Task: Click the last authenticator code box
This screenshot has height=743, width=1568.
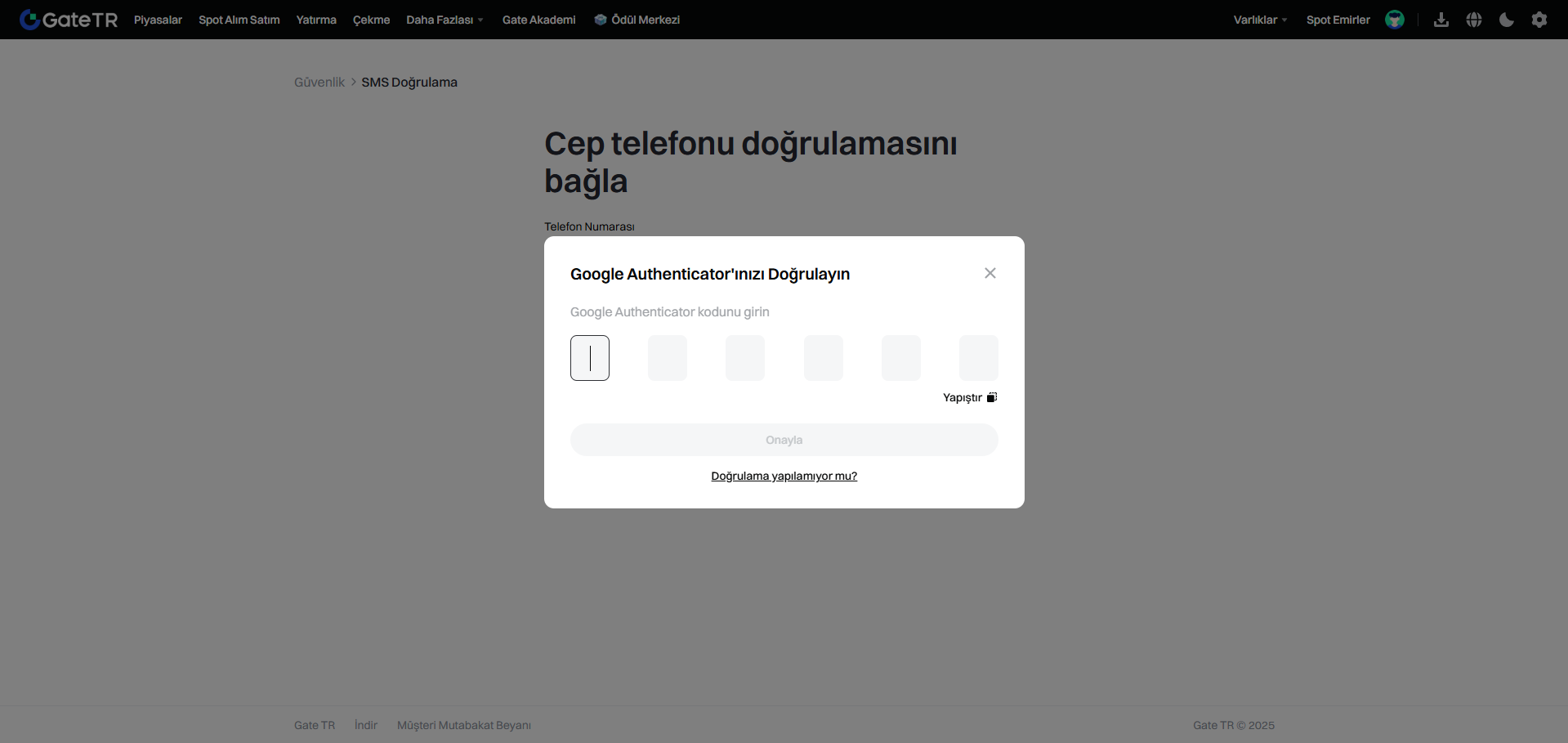Action: coord(978,358)
